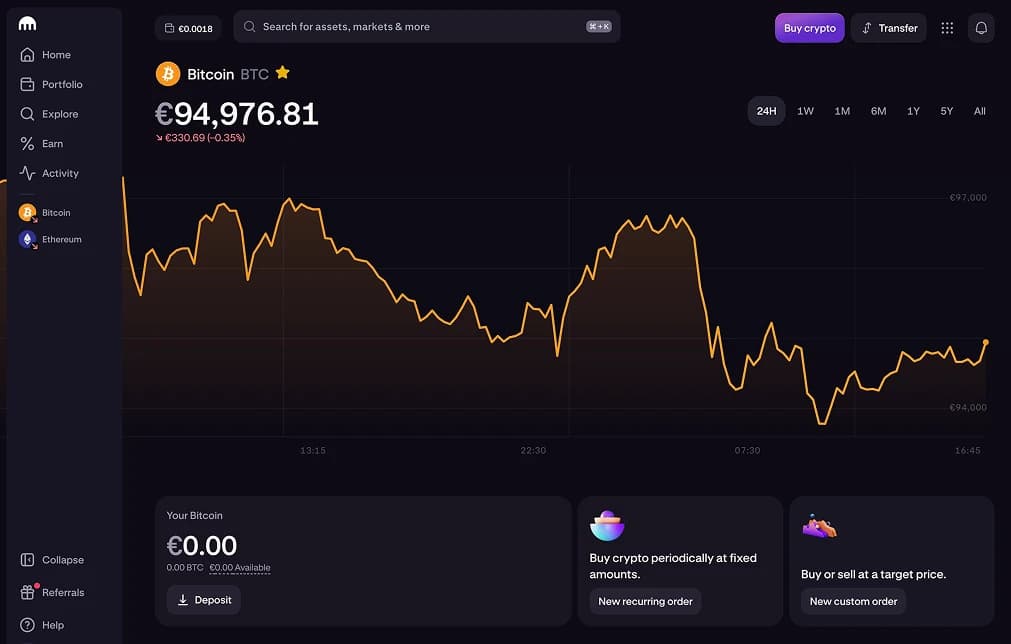
Task: Toggle the Bitcoin favorite star
Action: (x=282, y=73)
